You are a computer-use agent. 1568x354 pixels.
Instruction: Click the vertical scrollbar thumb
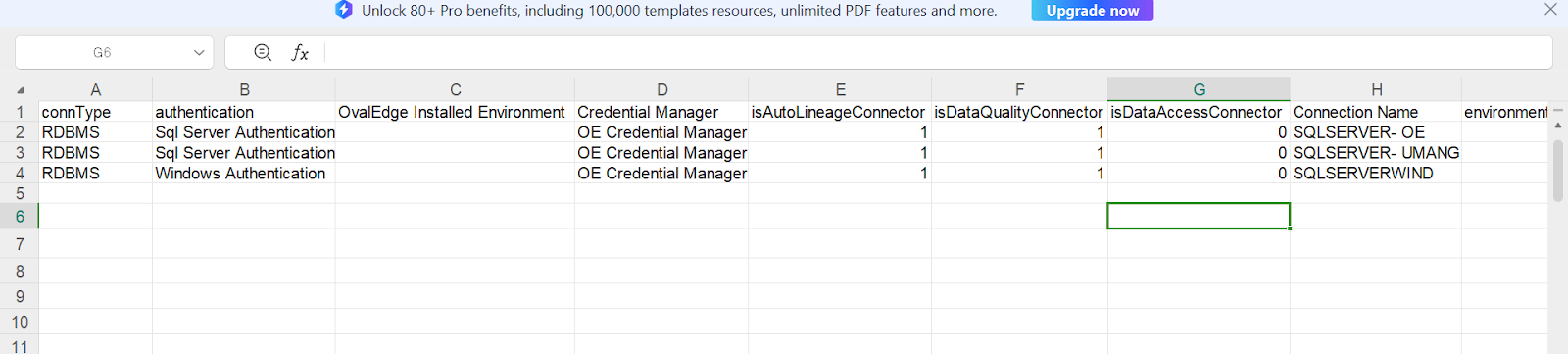(x=1558, y=170)
